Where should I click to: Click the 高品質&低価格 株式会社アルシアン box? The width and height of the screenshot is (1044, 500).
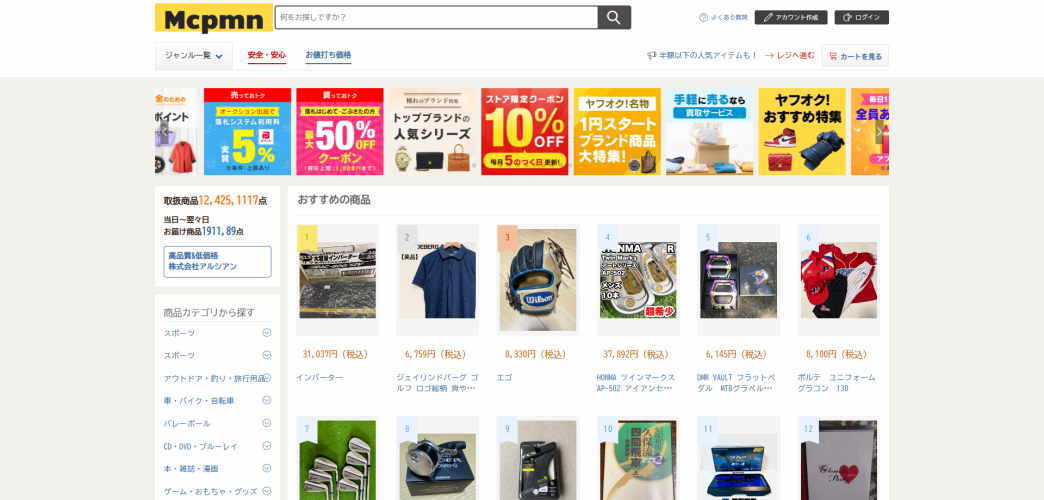point(218,261)
